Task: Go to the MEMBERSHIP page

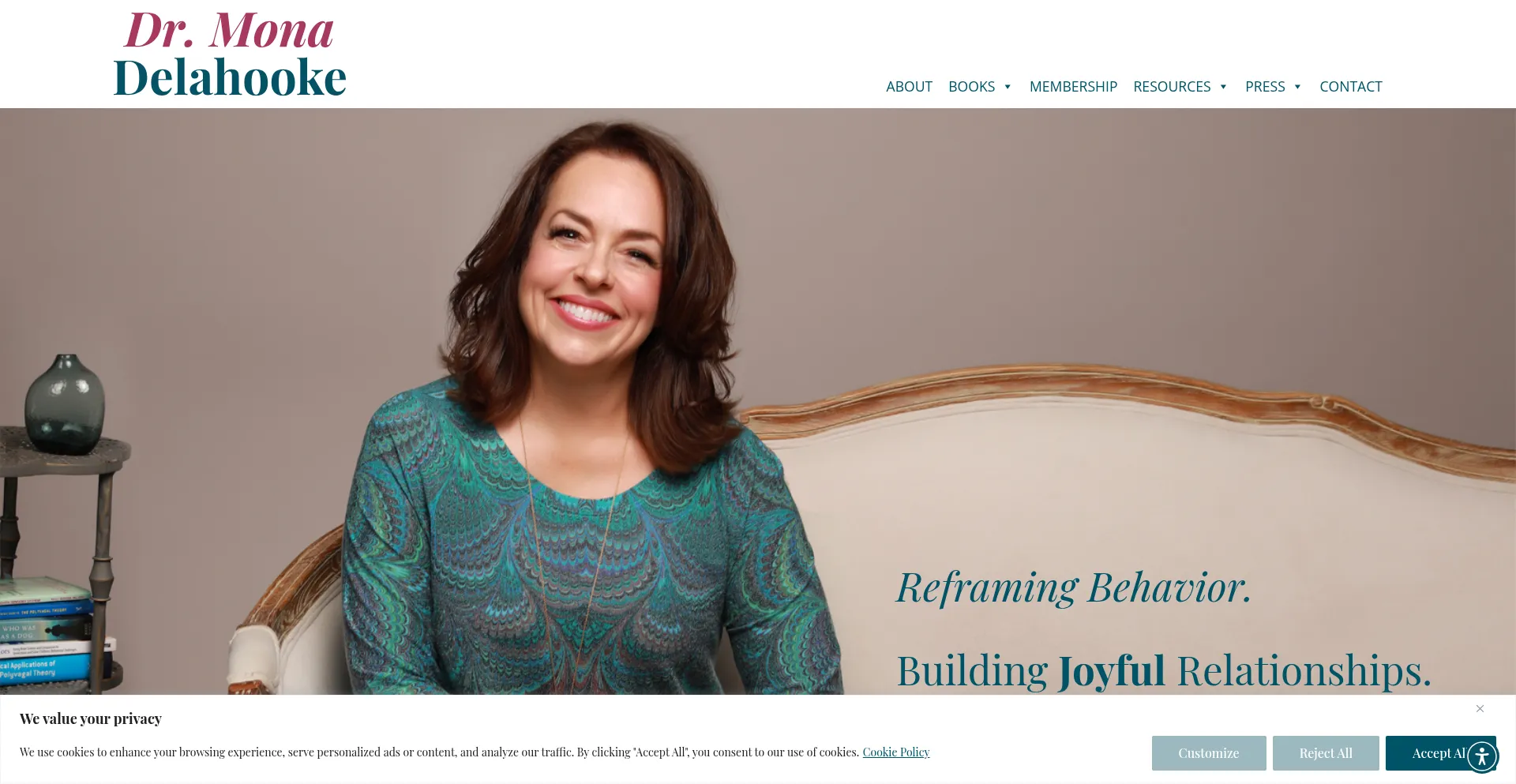Action: coord(1073,87)
